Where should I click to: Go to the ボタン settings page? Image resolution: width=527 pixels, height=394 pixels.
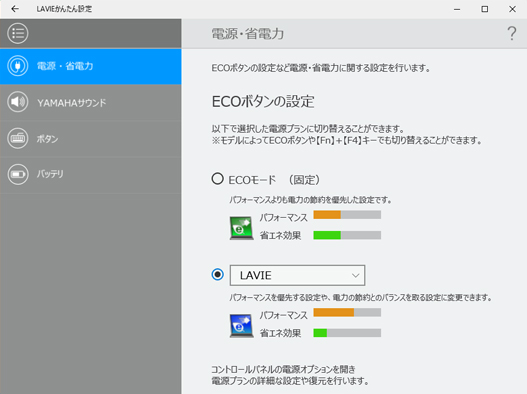coord(91,139)
